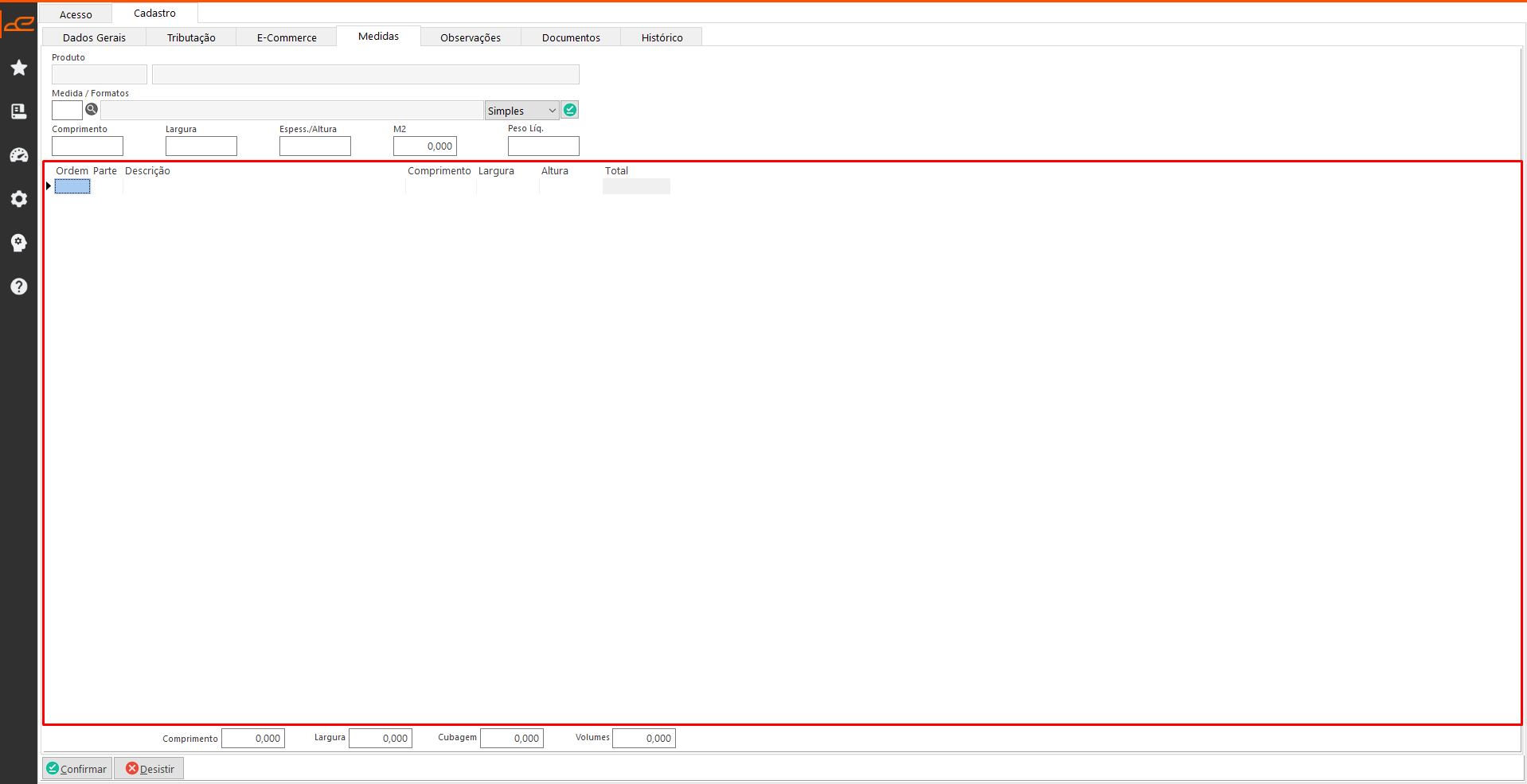The width and height of the screenshot is (1527, 784).
Task: Focus the Peso Líq. input field
Action: pyautogui.click(x=543, y=146)
